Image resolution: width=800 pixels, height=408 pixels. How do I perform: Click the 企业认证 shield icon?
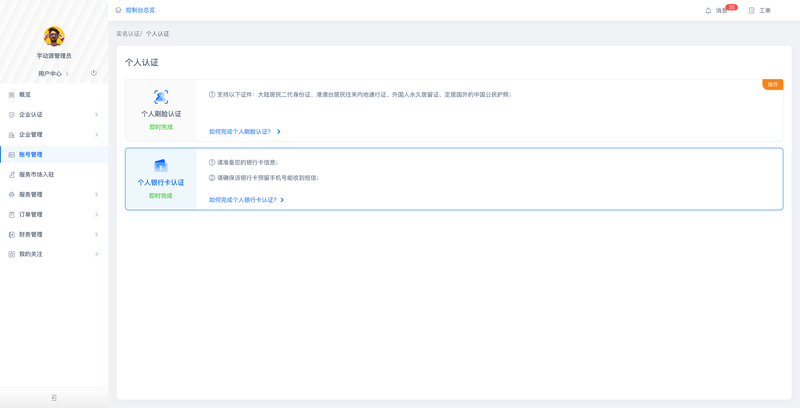coord(12,115)
